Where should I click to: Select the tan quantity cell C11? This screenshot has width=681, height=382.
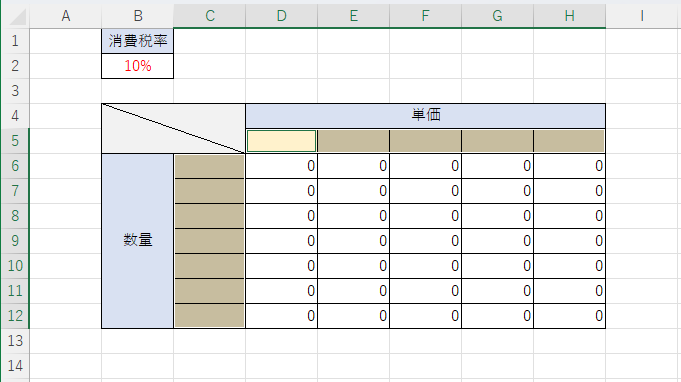[x=210, y=291]
